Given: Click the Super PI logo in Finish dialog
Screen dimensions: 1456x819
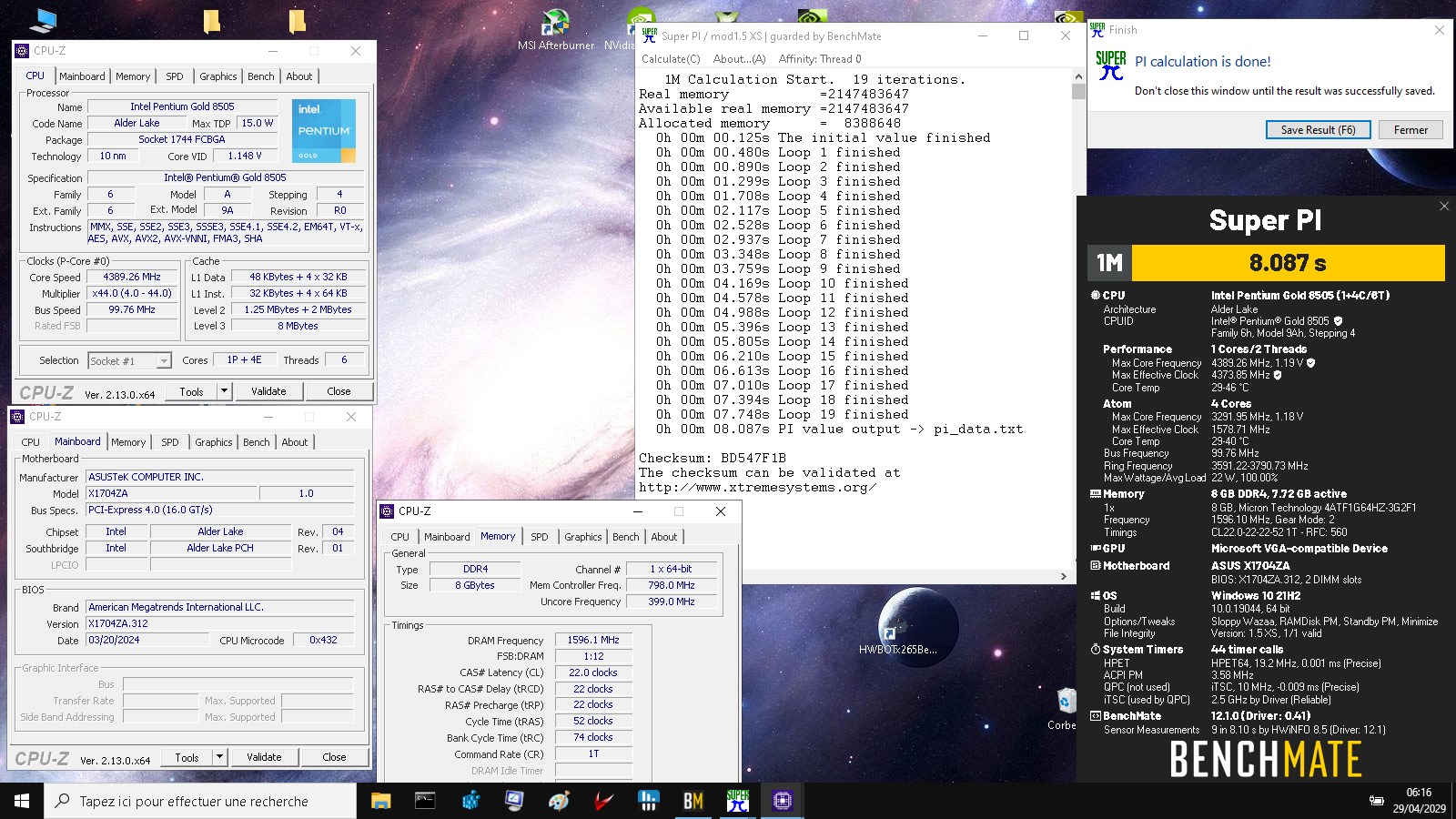Looking at the screenshot, I should [1111, 65].
